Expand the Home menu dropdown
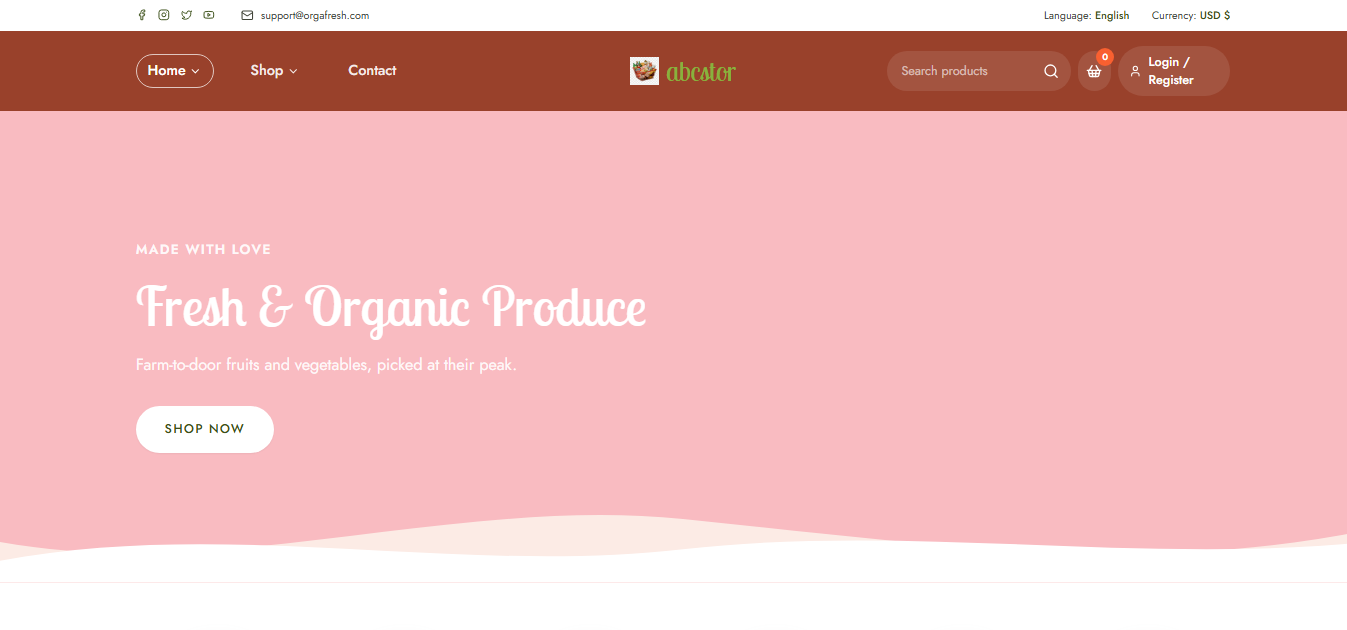The image size is (1347, 630). [x=175, y=71]
